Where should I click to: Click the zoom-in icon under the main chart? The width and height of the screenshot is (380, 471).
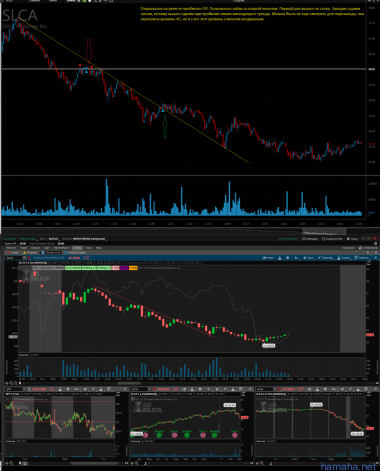[x=16, y=383]
